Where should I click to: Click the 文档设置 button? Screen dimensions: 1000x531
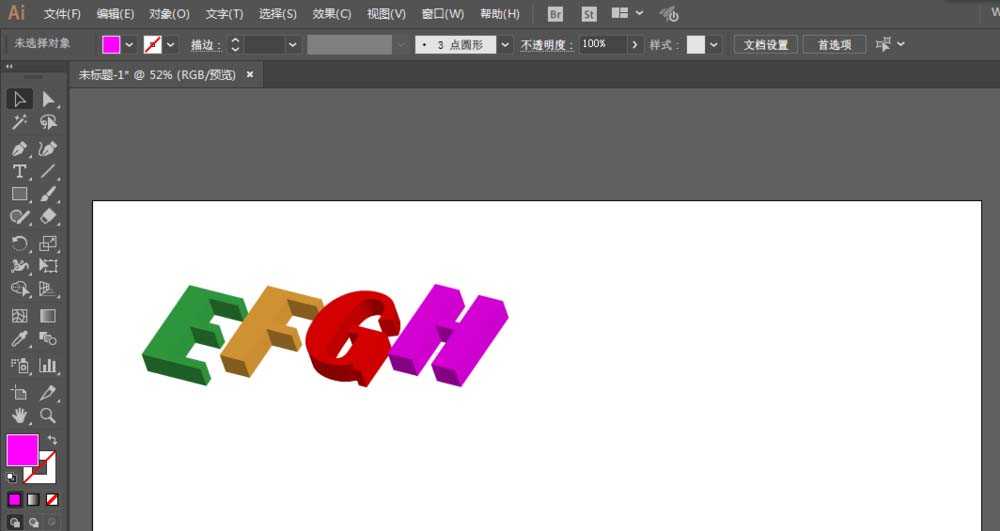point(766,45)
